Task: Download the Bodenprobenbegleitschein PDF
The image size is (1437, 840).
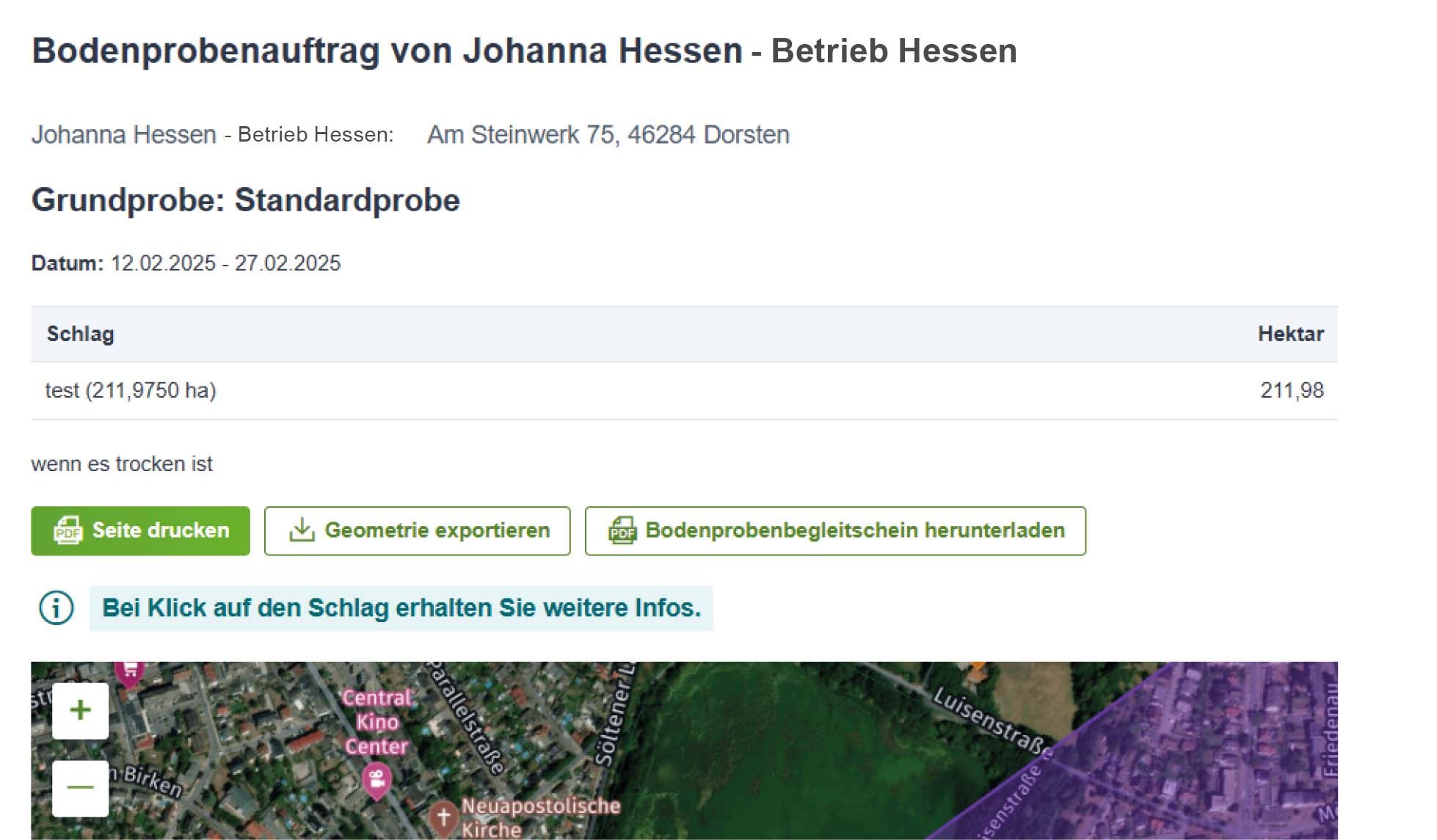Action: click(x=835, y=530)
